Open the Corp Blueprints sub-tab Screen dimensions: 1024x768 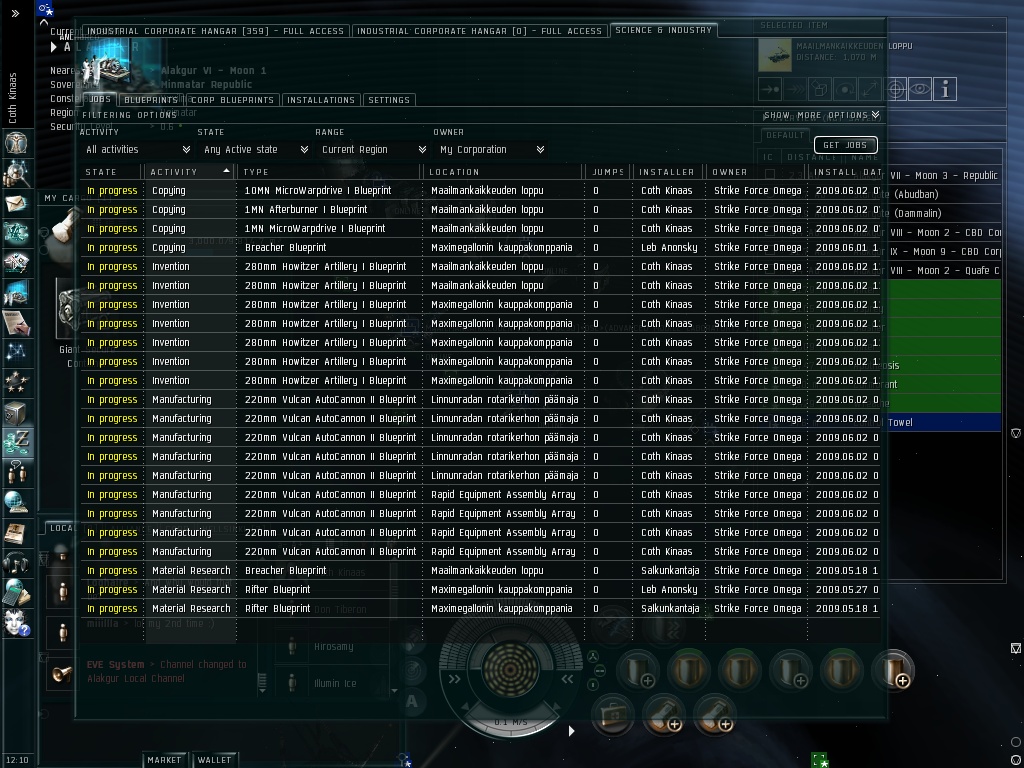click(232, 100)
